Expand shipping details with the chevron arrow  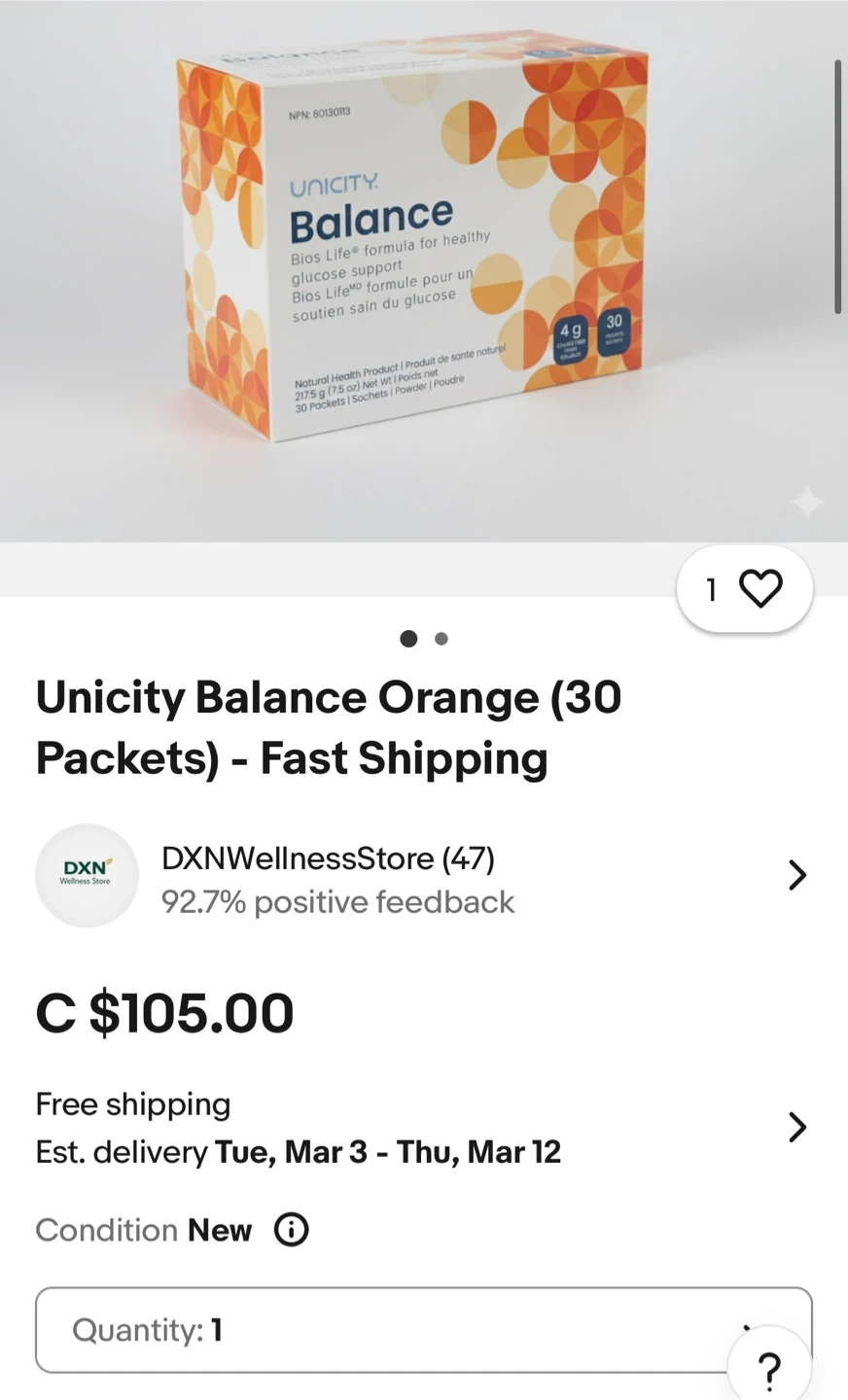coord(796,1127)
